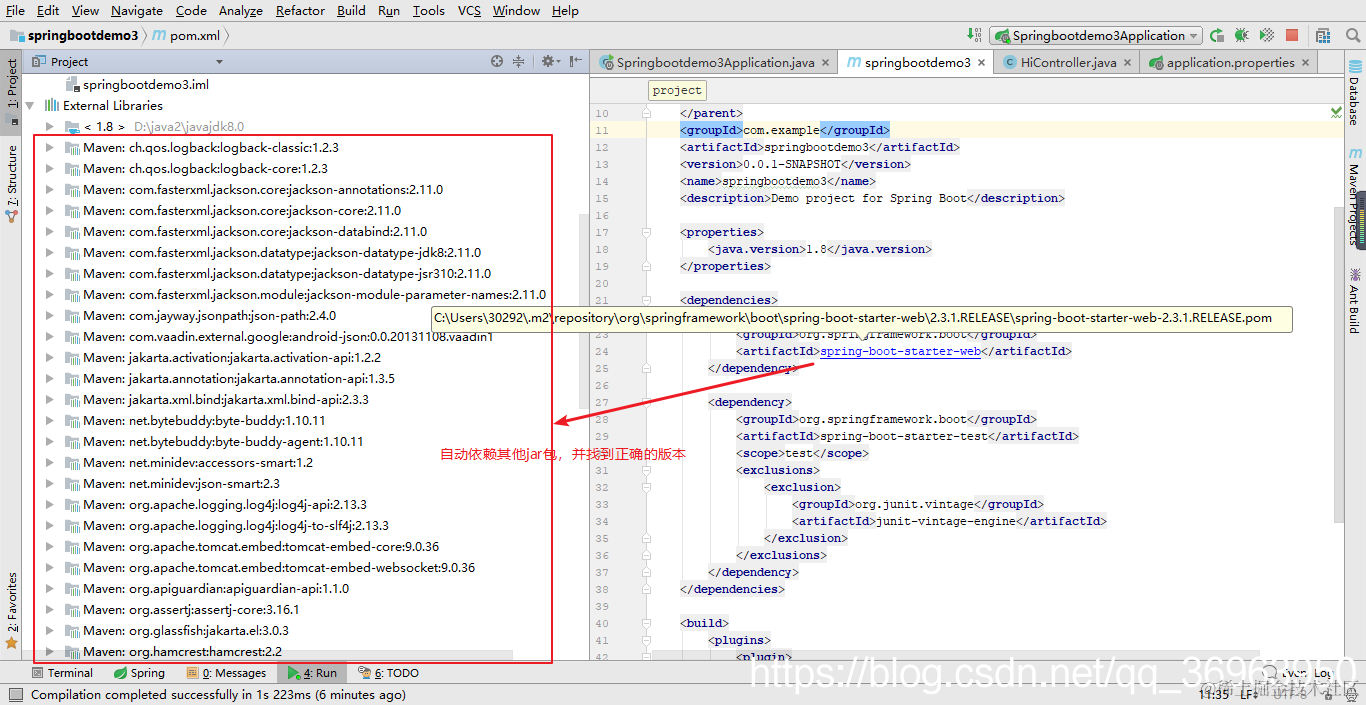
Task: Close the HiController.java tab
Action: [x=1127, y=62]
